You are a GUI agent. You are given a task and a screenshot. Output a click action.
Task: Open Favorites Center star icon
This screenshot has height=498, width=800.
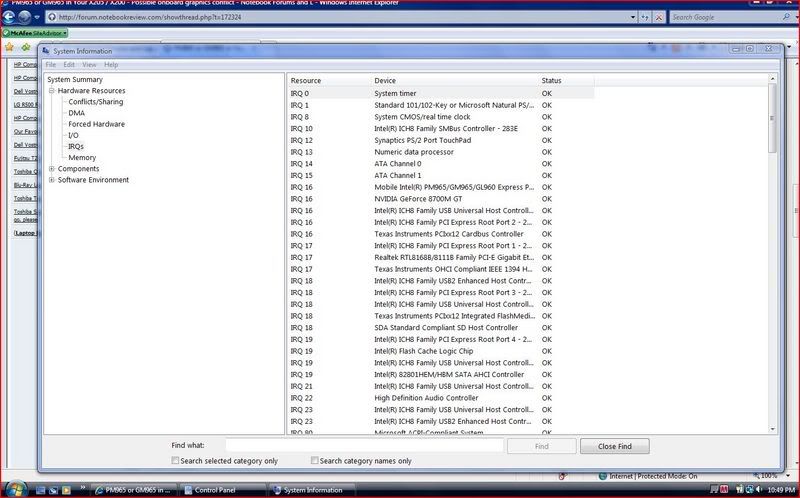(x=9, y=47)
